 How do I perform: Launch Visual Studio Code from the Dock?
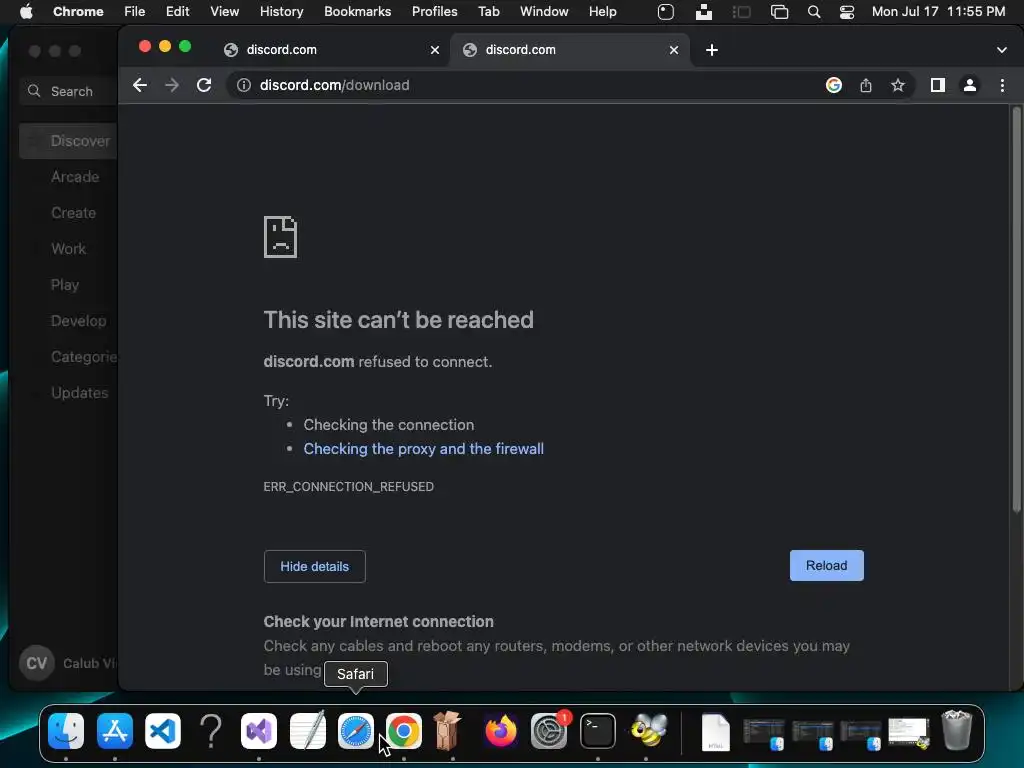pos(163,731)
